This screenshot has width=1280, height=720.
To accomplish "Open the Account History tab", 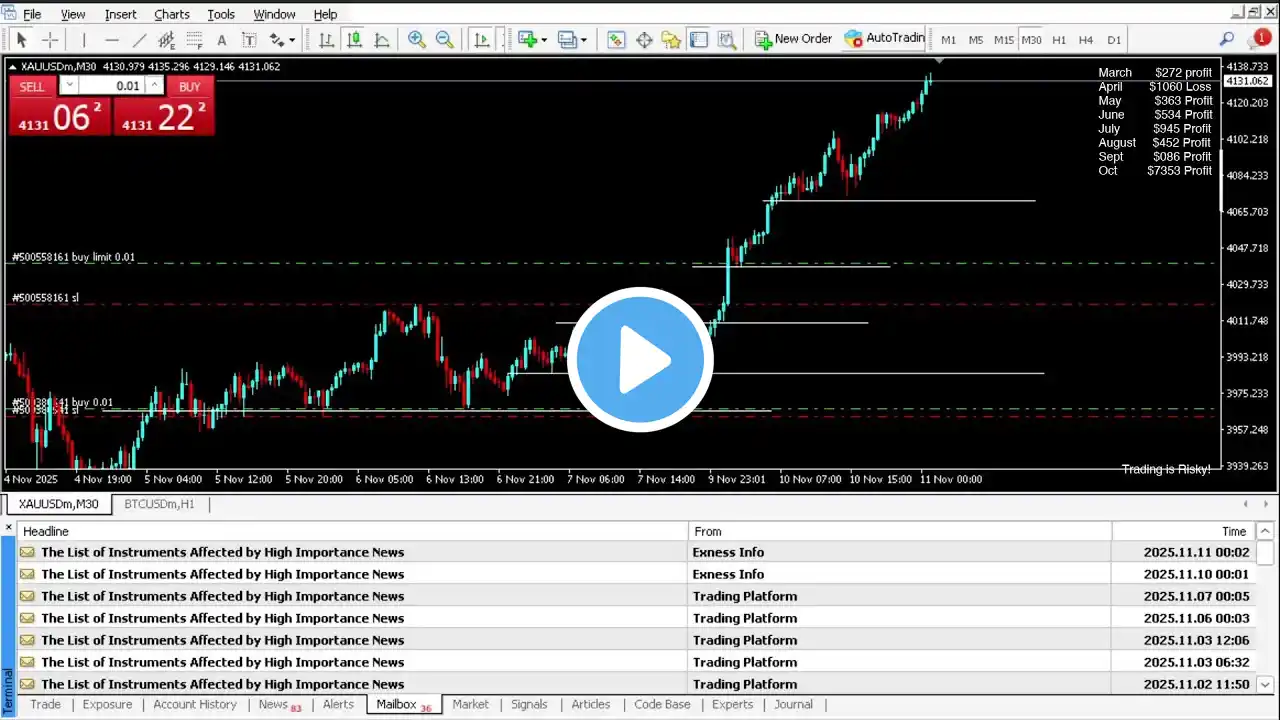I will pyautogui.click(x=195, y=704).
